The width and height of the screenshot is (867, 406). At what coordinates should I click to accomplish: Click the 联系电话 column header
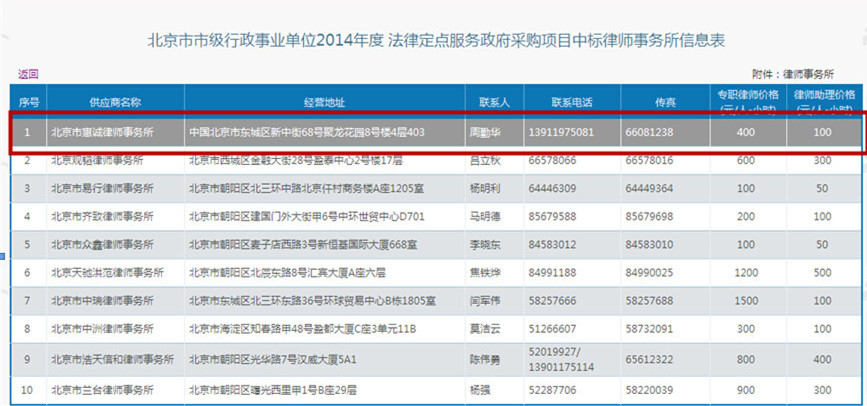pyautogui.click(x=572, y=102)
